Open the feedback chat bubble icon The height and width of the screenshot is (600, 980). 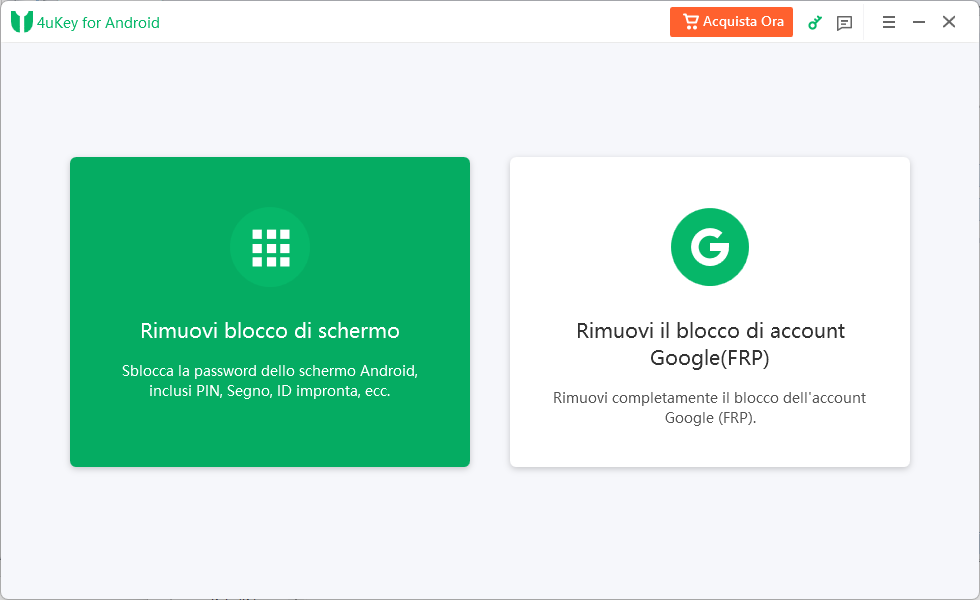844,23
